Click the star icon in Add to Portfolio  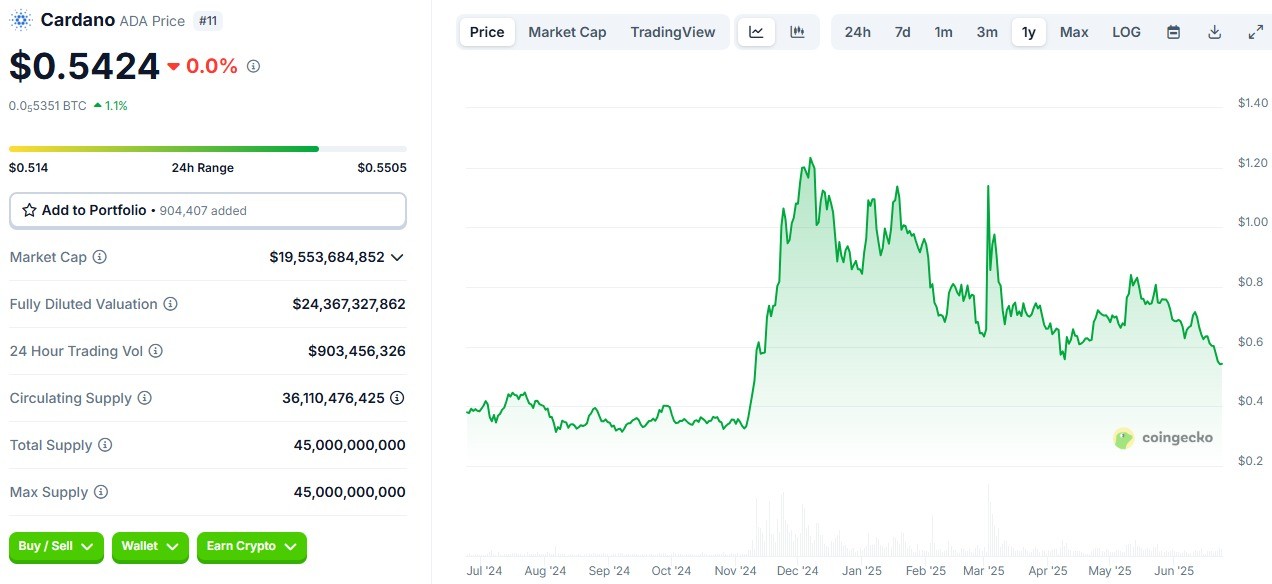point(30,210)
